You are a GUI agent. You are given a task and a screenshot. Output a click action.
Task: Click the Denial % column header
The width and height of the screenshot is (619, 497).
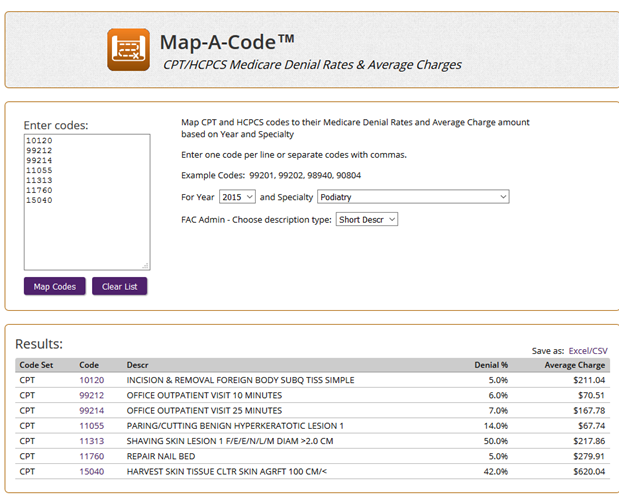coord(491,365)
